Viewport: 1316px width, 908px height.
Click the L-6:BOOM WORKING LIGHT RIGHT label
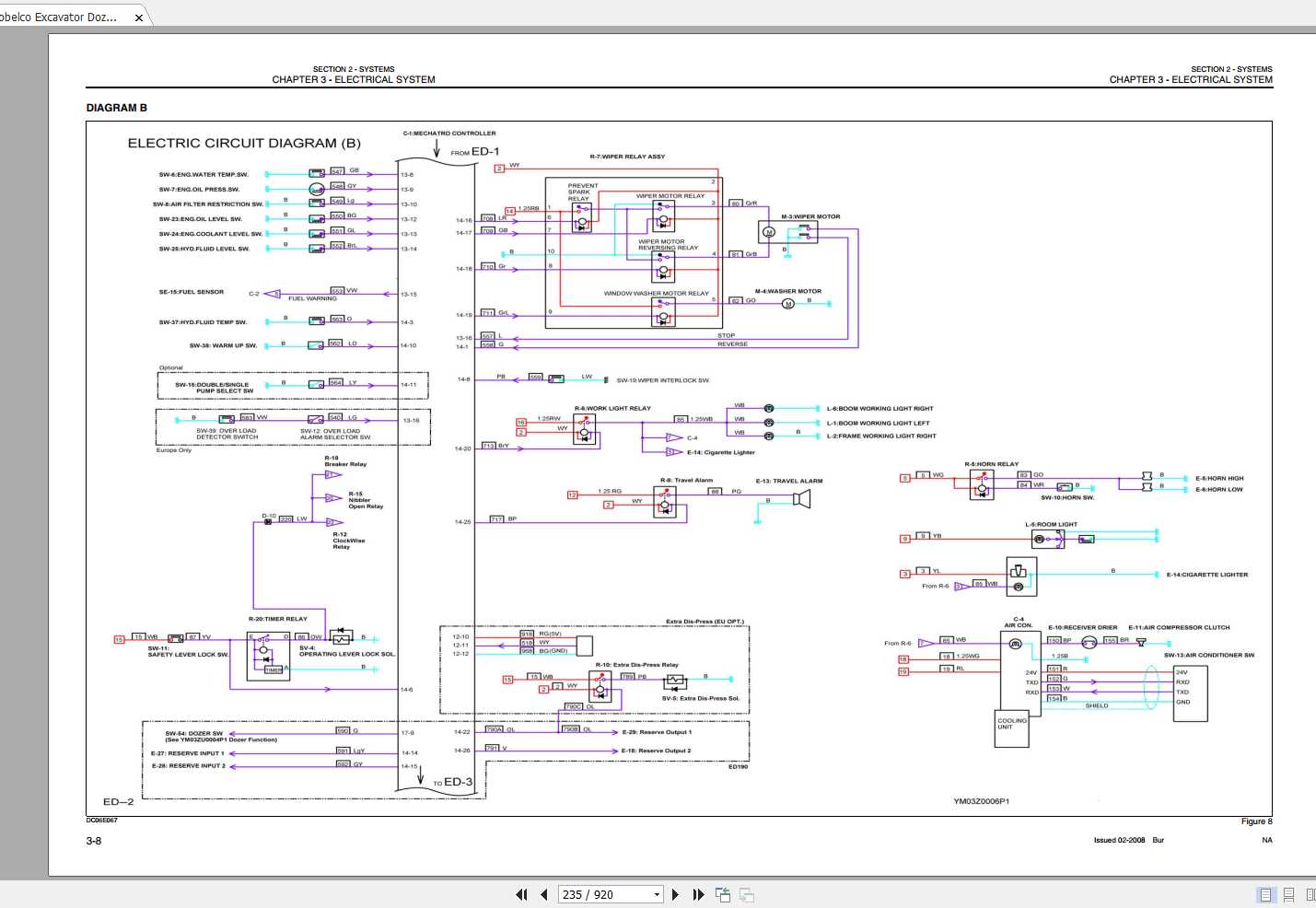point(879,408)
